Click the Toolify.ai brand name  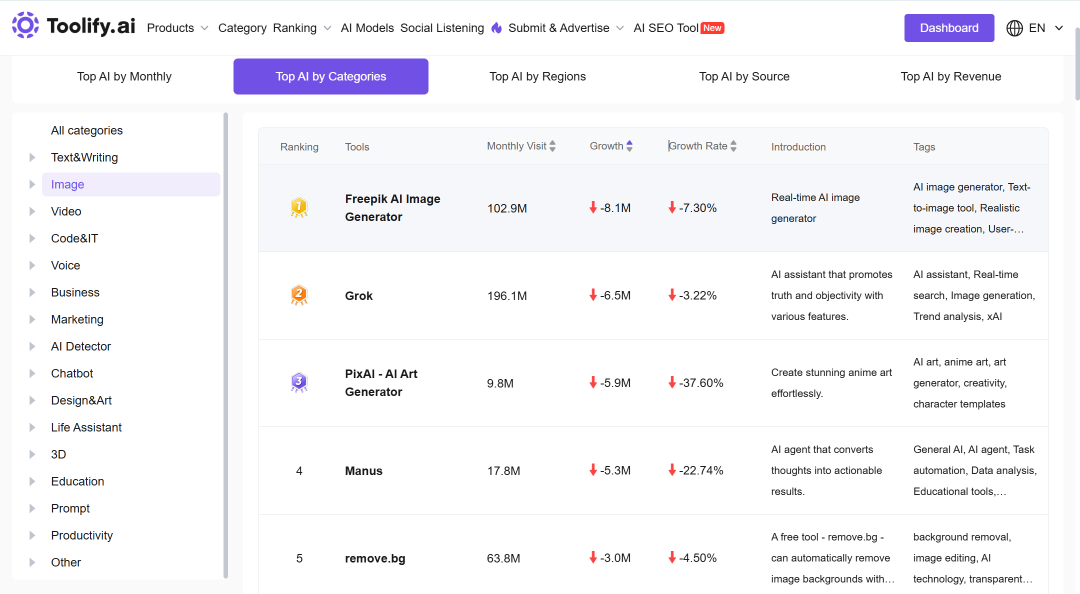91,26
